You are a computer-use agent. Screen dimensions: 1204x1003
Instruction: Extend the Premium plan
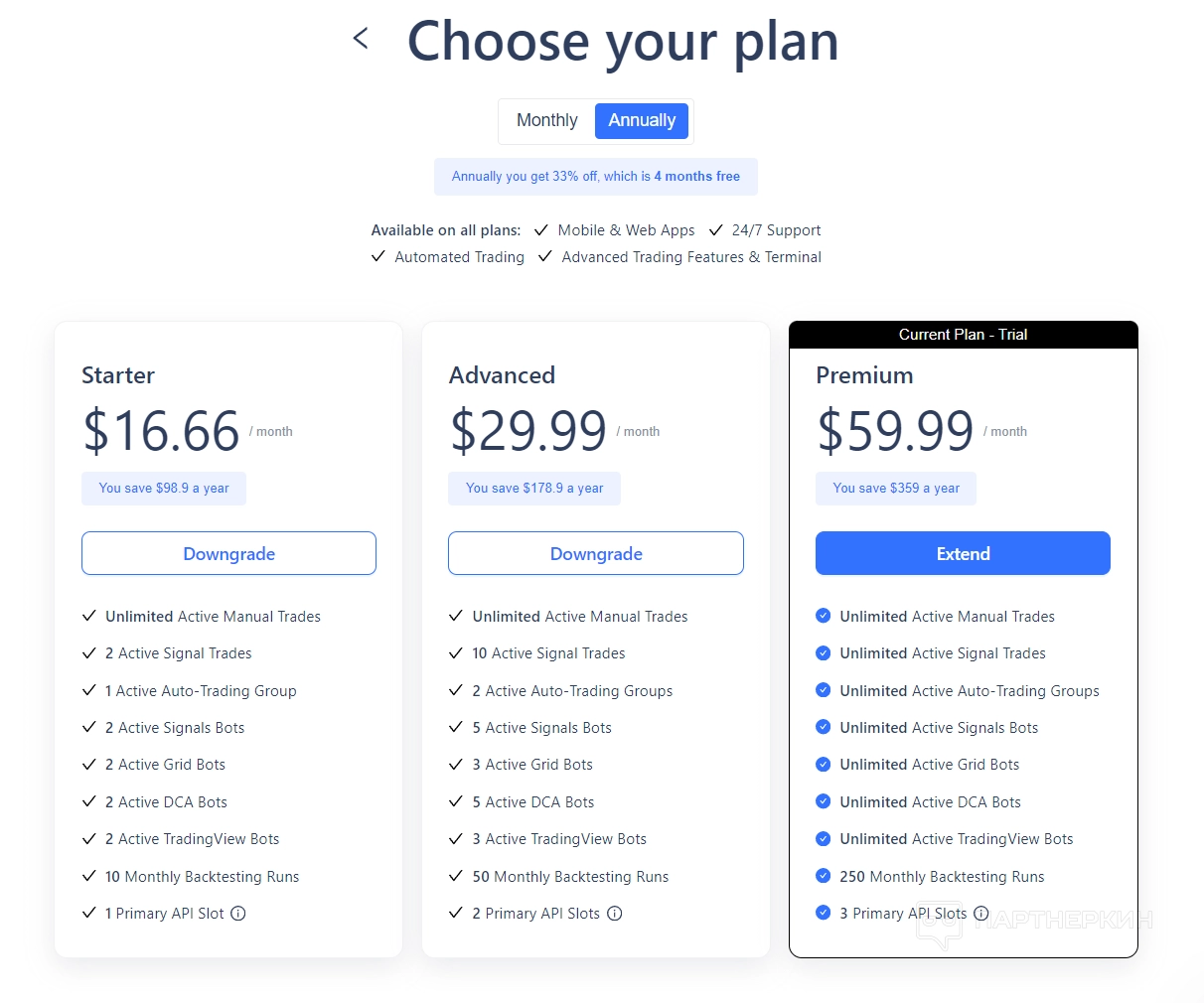(x=963, y=553)
